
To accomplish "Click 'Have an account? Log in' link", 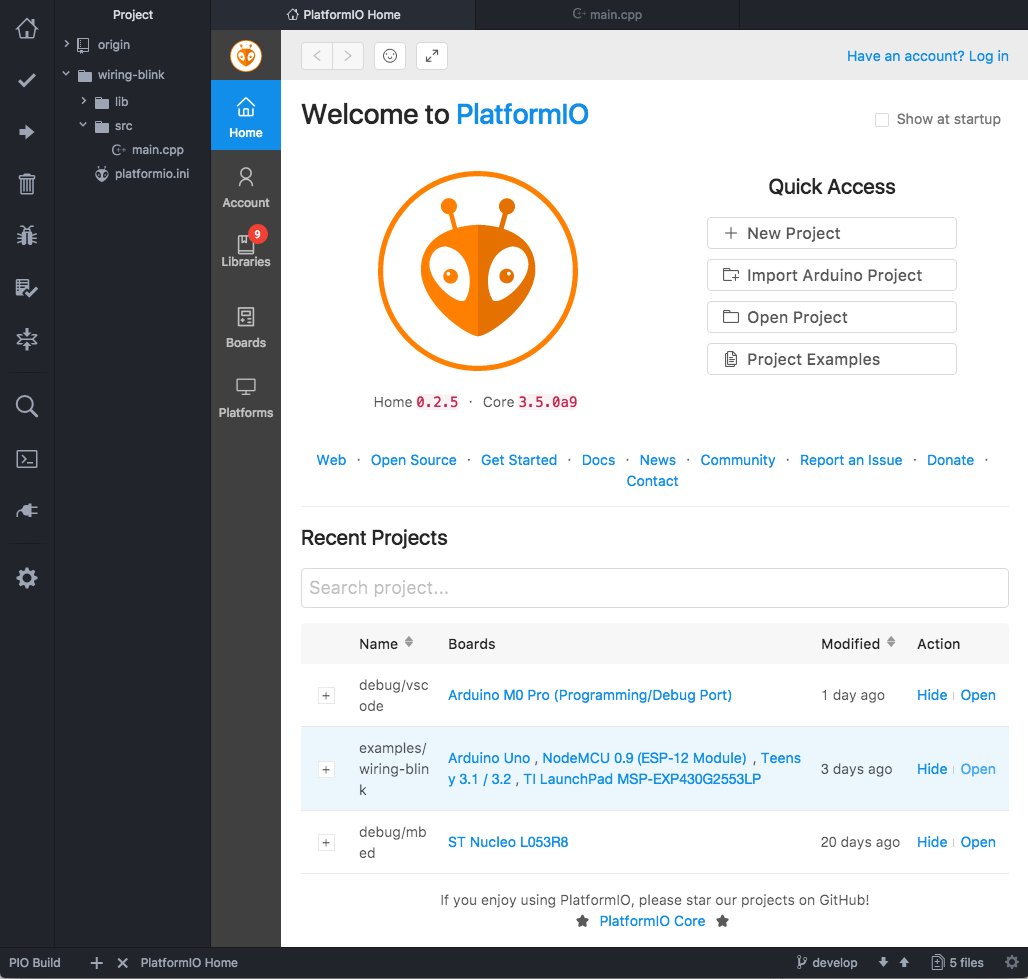I will pos(927,56).
